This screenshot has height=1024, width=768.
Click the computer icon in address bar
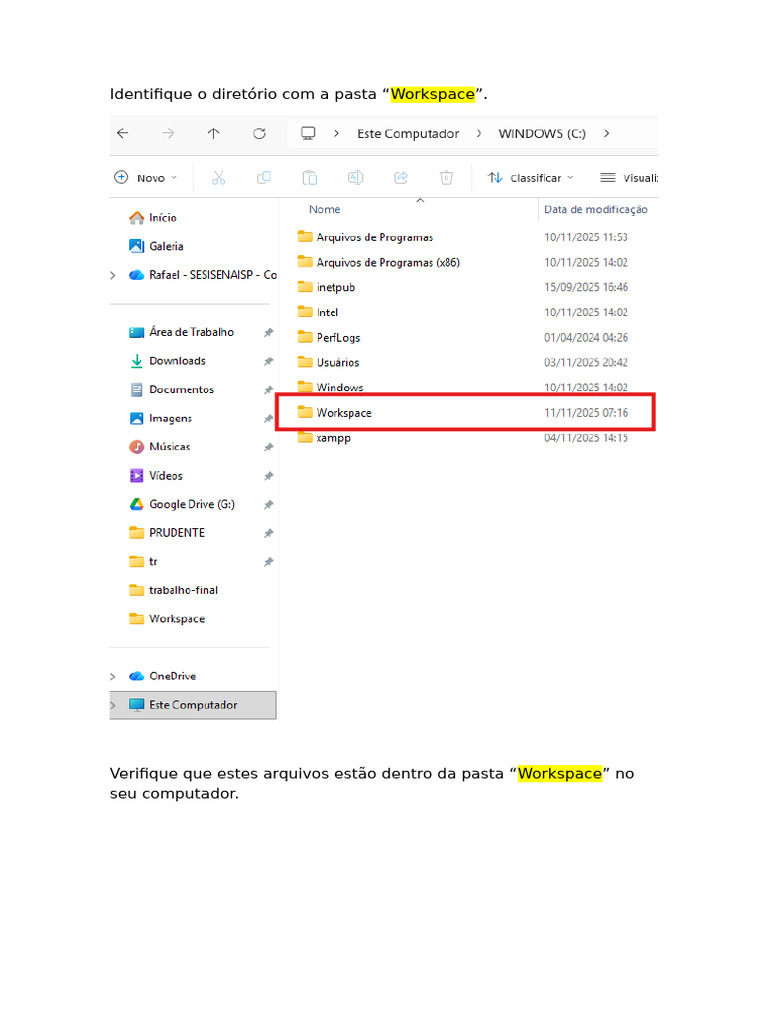pos(308,133)
